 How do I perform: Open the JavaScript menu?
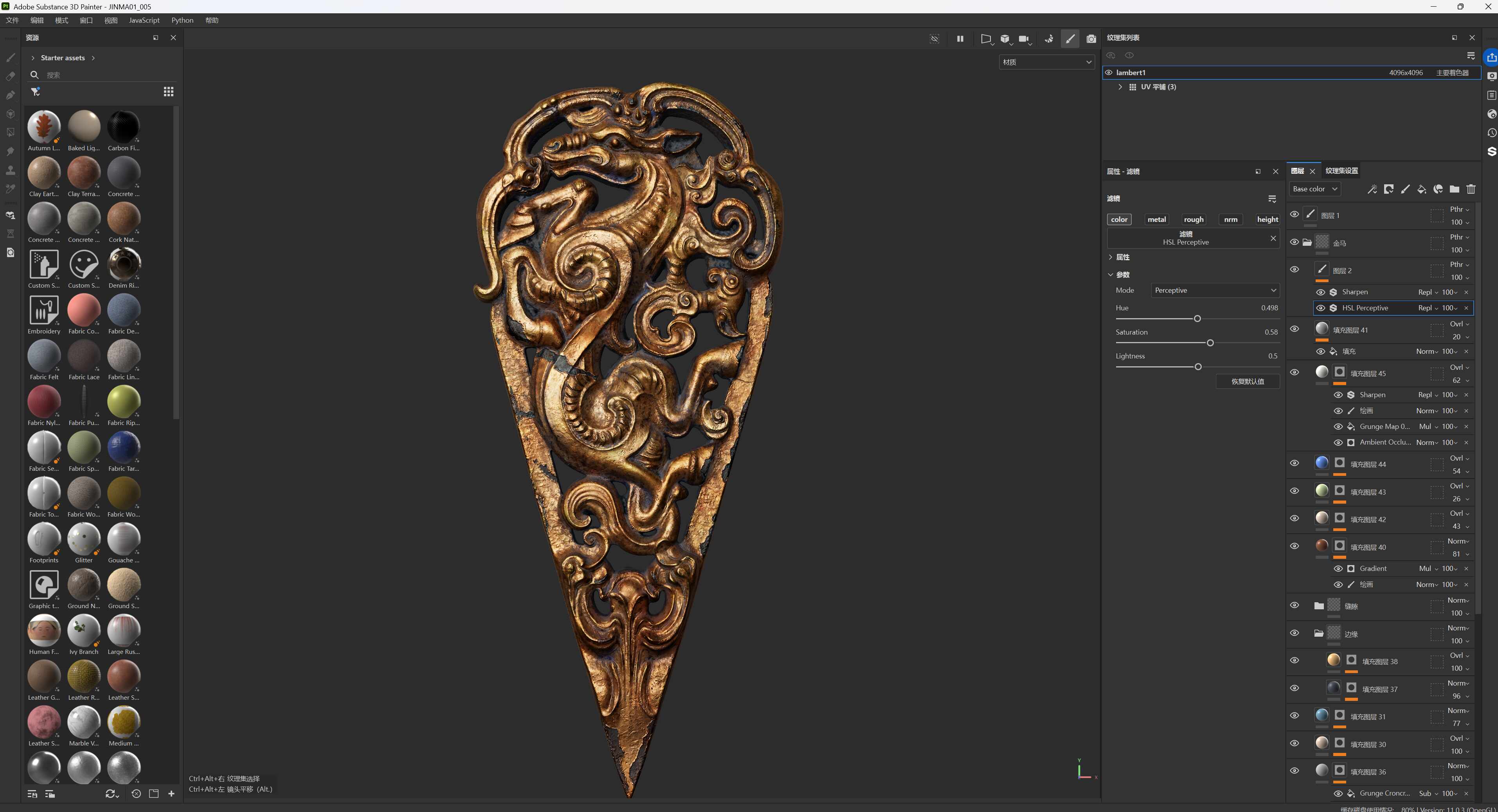144,20
